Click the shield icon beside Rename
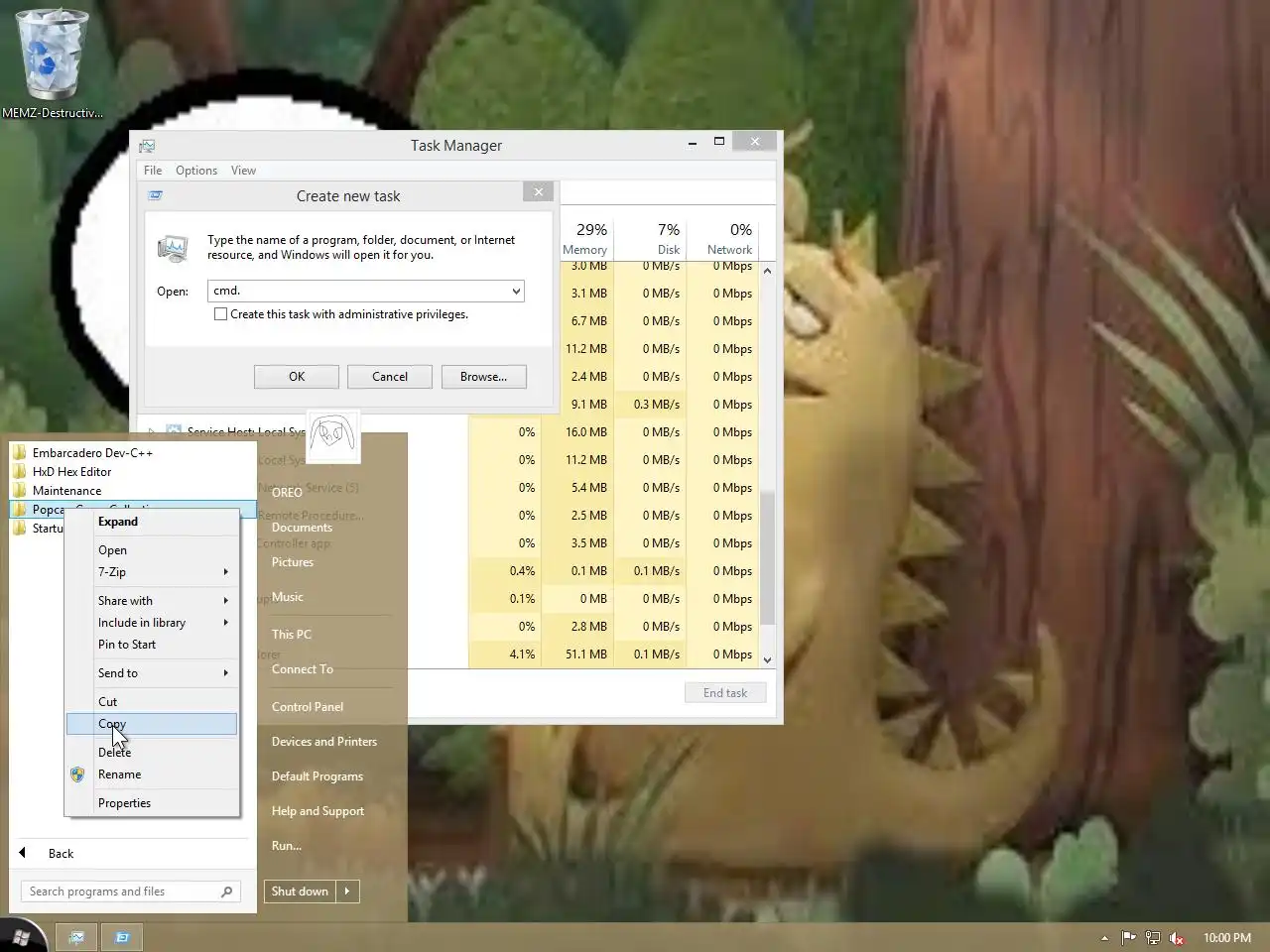This screenshot has height=952, width=1270. (77, 774)
